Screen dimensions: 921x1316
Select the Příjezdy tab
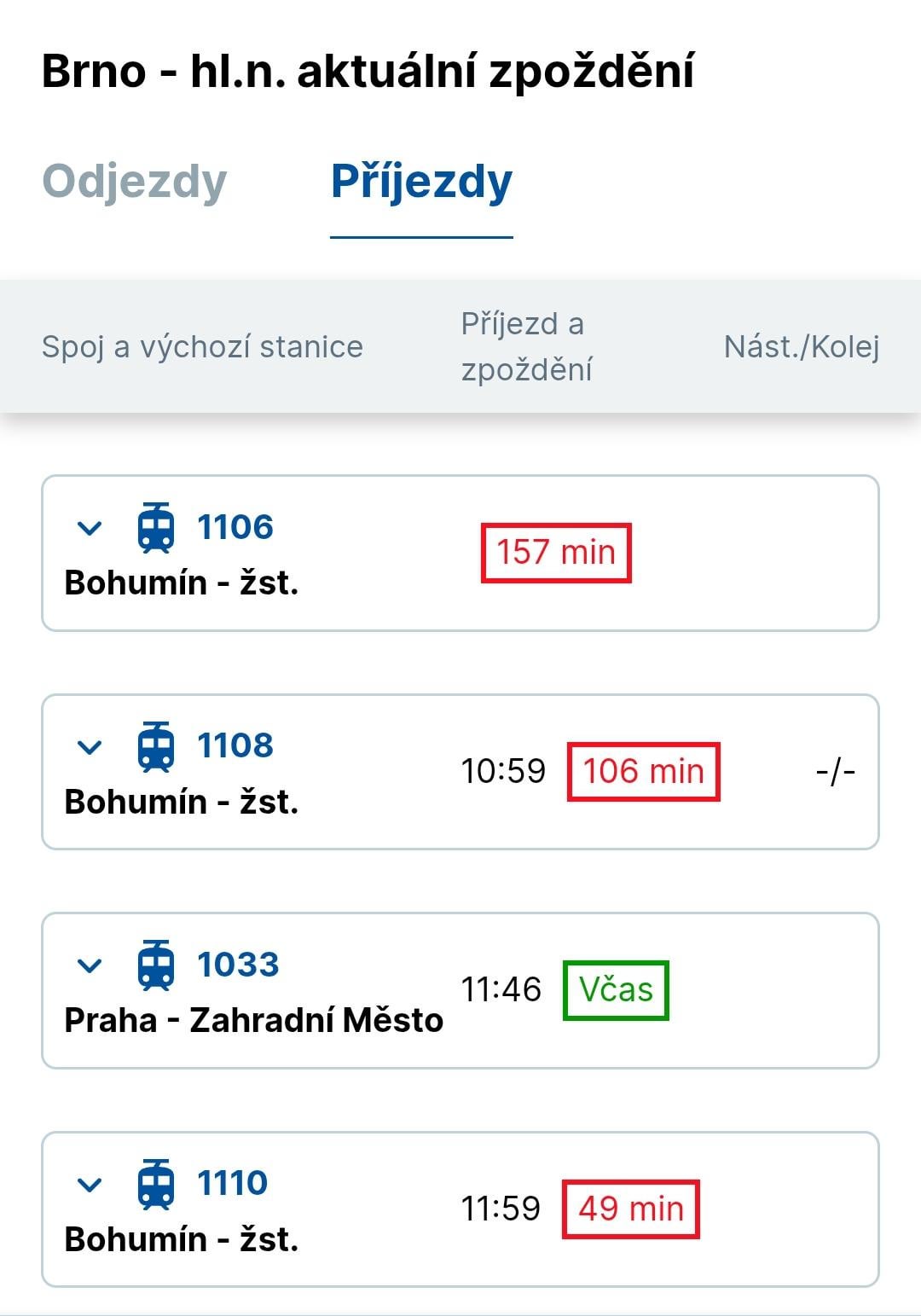[x=421, y=182]
